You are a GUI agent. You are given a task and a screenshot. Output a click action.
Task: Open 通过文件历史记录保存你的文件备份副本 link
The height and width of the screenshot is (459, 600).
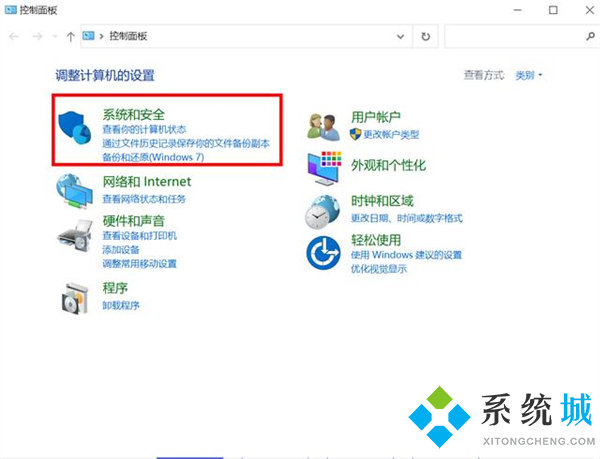pyautogui.click(x=186, y=143)
